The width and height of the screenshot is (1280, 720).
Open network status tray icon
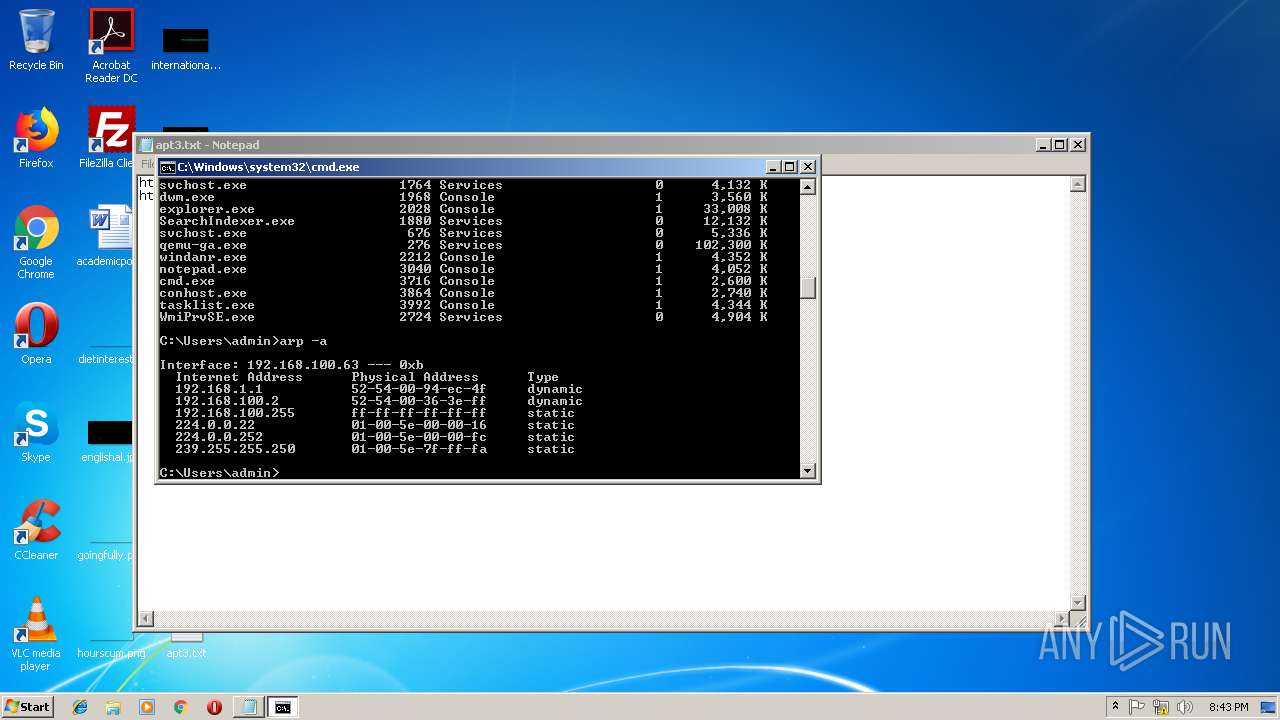[1161, 707]
